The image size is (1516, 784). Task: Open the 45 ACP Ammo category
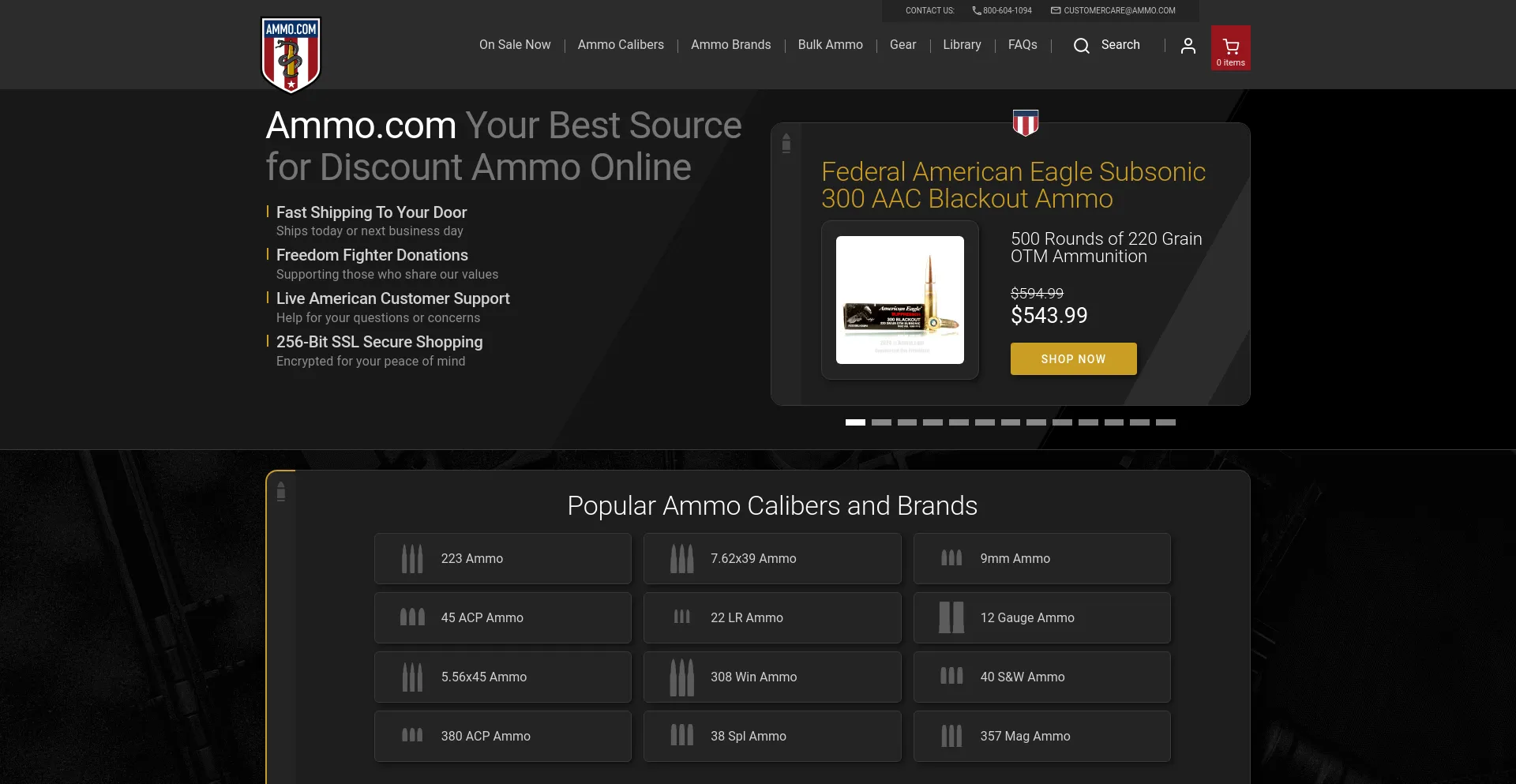503,617
